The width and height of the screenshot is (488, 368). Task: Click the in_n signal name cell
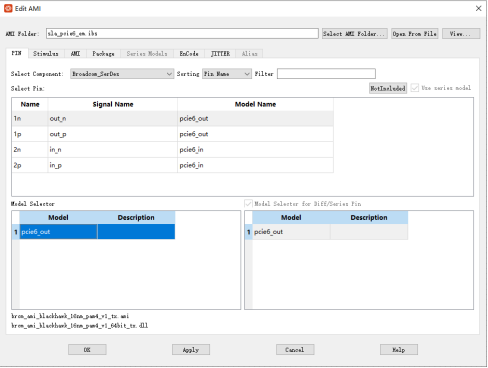(x=113, y=150)
